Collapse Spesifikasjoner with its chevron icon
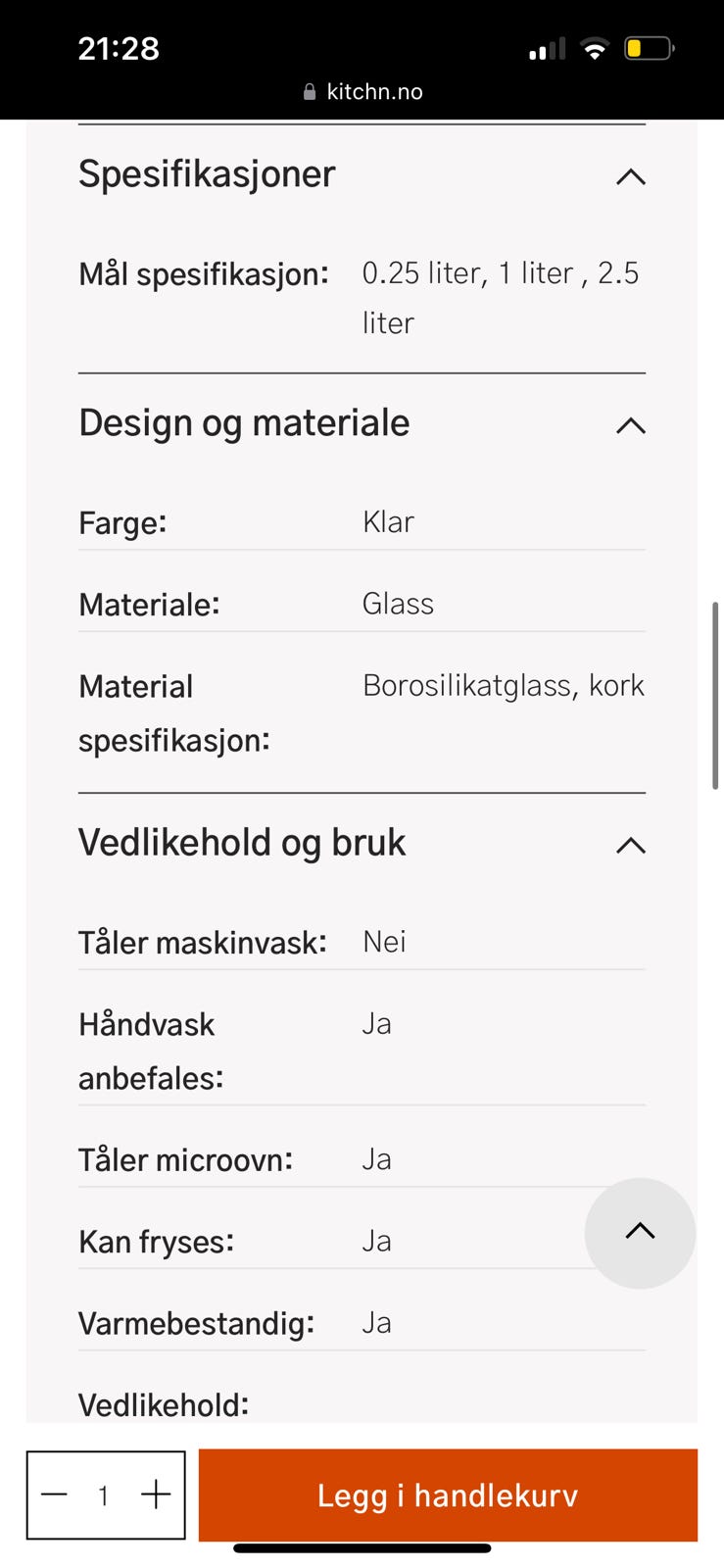Screen dimensions: 724x1568 [x=631, y=177]
